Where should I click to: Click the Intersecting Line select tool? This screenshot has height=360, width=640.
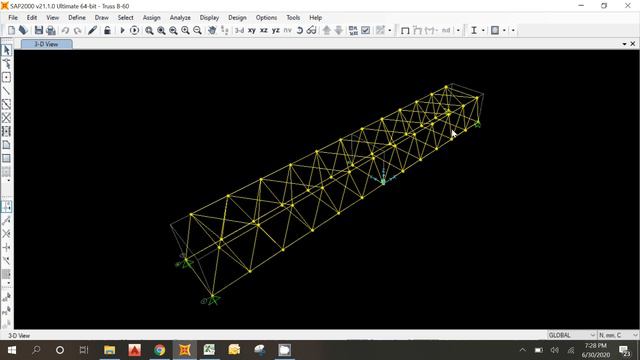point(7,233)
